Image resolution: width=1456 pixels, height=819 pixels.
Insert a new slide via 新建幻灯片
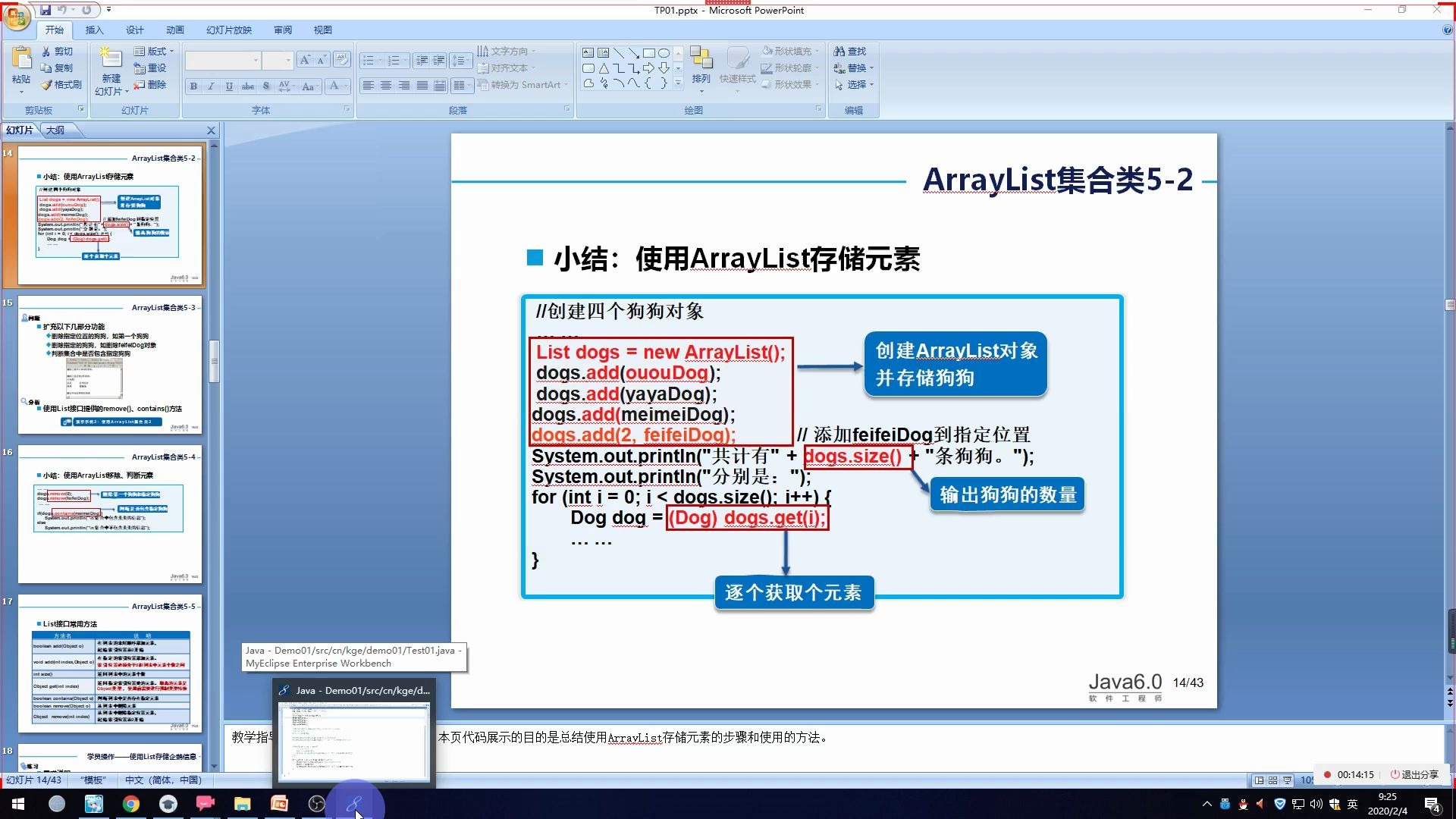111,71
